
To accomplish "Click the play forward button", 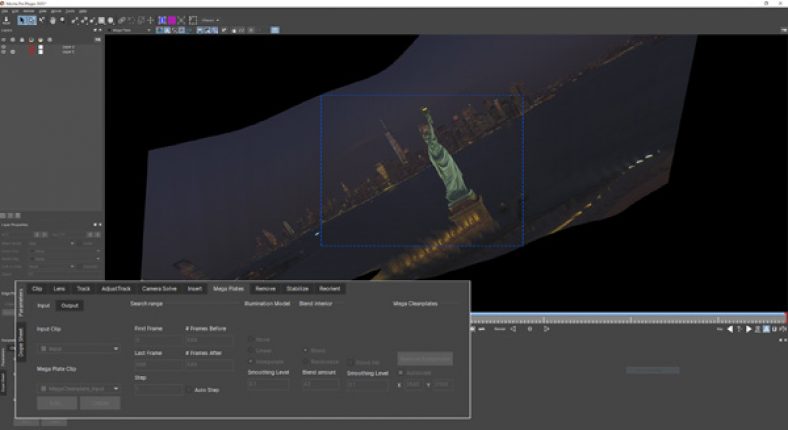I will 749,328.
